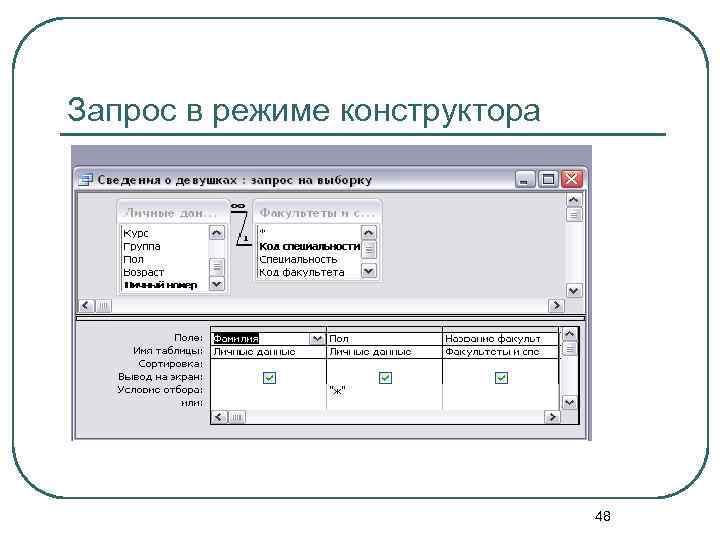Click the table pane horizontal scrollbar thumb
The height and width of the screenshot is (540, 720).
[x=103, y=306]
